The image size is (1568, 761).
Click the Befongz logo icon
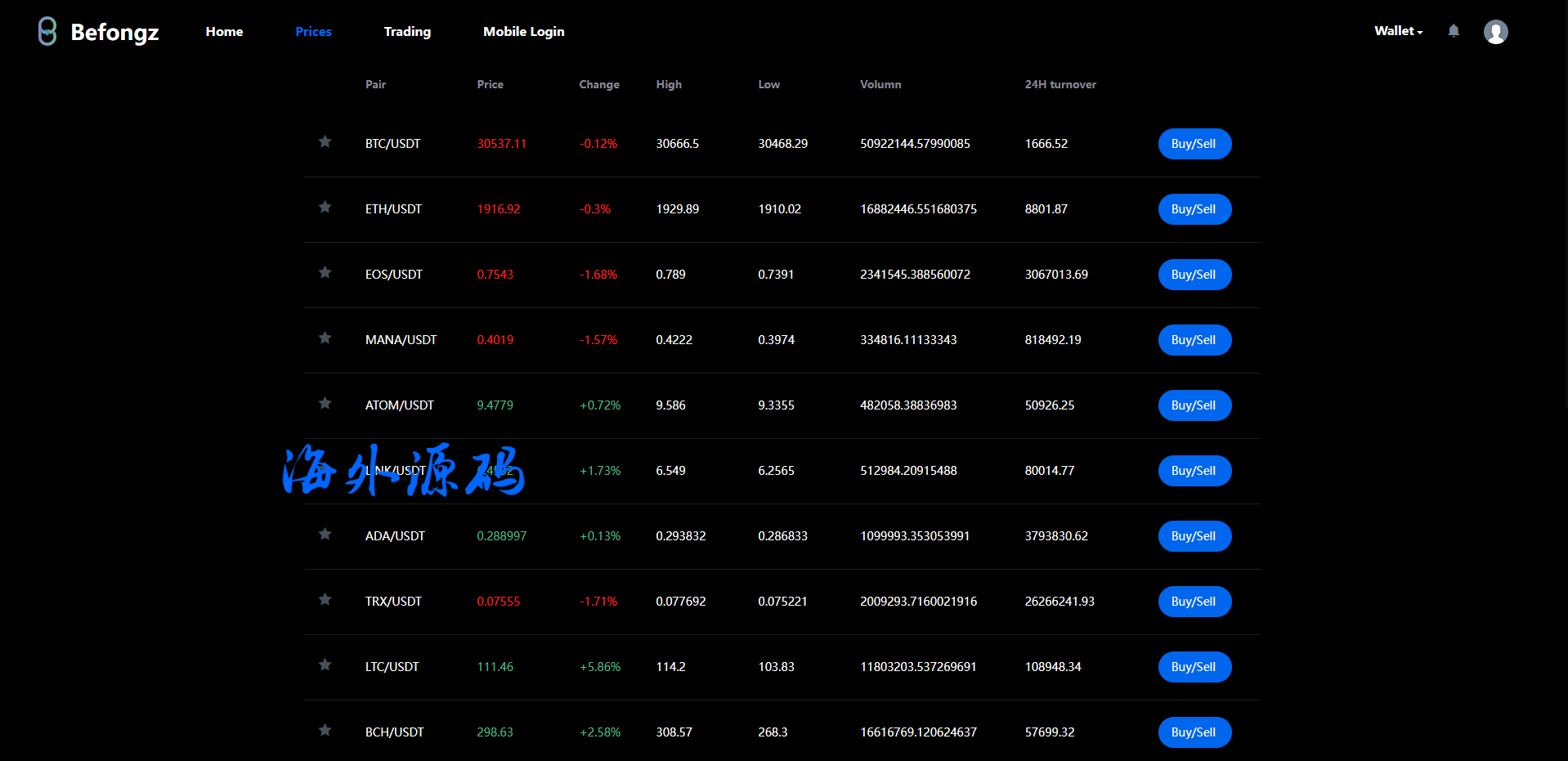pyautogui.click(x=47, y=32)
